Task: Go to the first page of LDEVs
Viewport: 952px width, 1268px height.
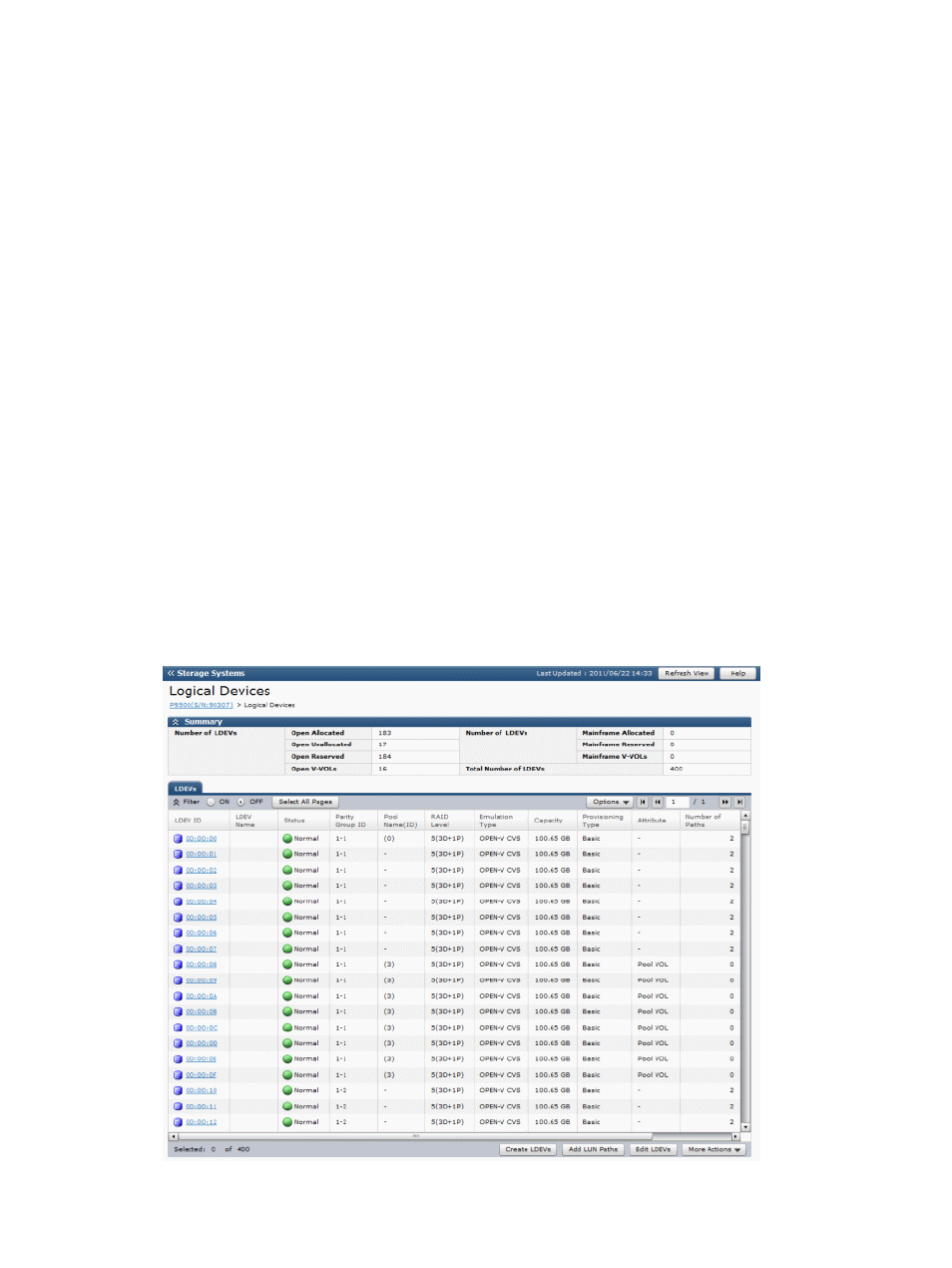Action: (643, 802)
